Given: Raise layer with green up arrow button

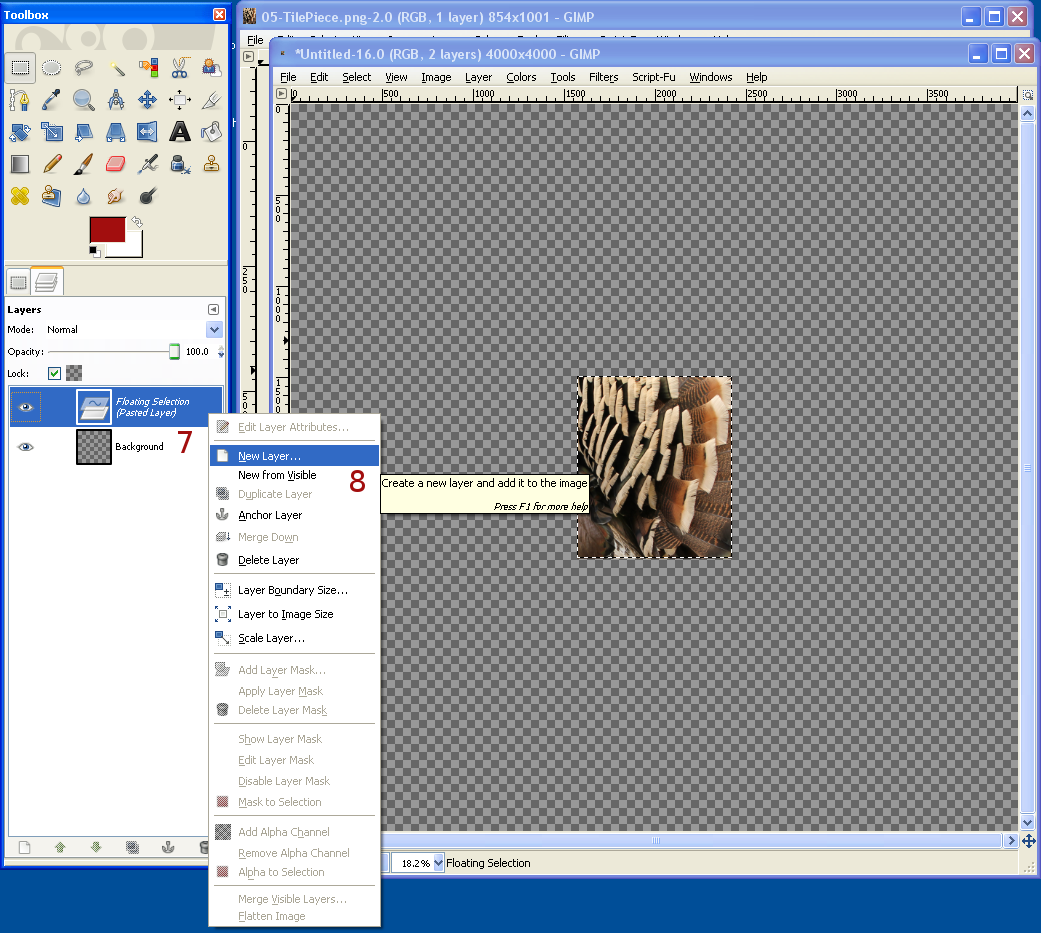Looking at the screenshot, I should tap(60, 847).
